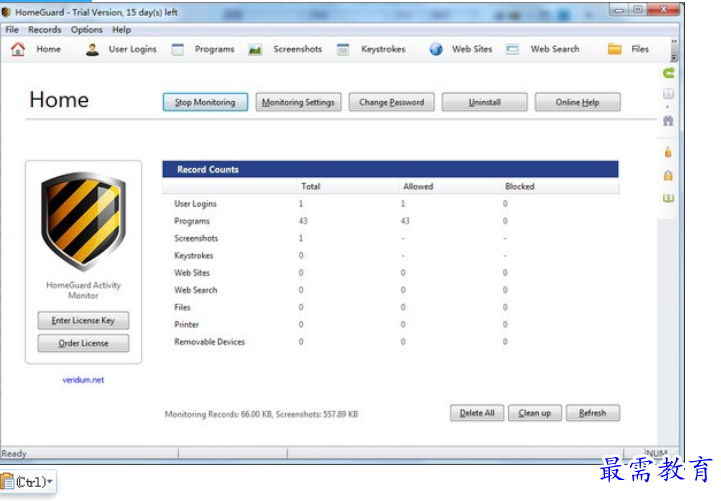Open the File menu

(x=12, y=30)
